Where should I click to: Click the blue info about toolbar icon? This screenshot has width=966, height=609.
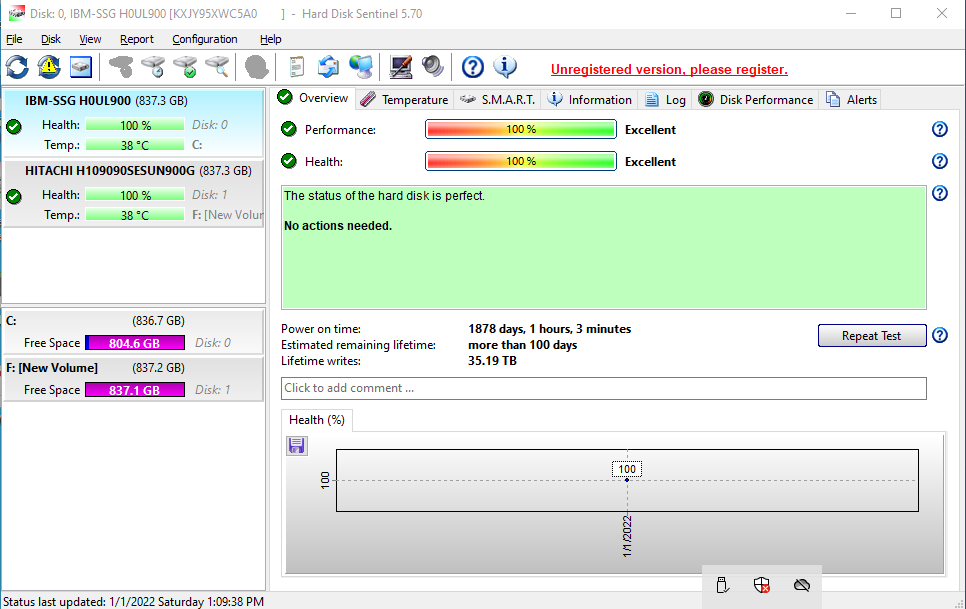click(x=505, y=67)
